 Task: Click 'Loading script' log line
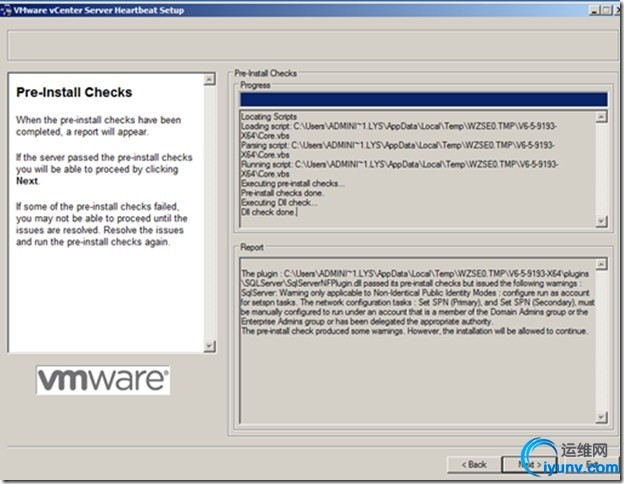coord(399,131)
